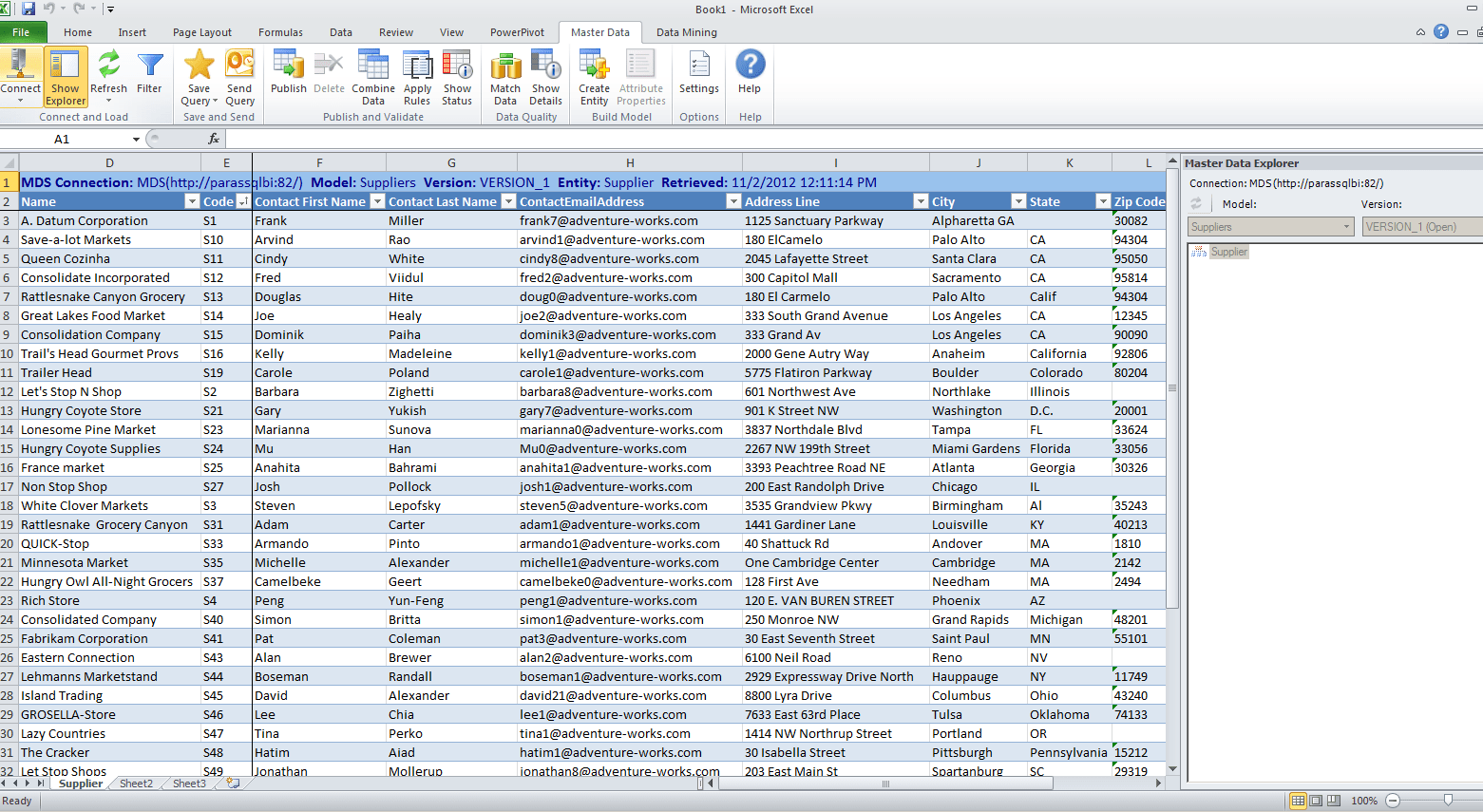Open the PowerPivot ribbon tab

pyautogui.click(x=517, y=31)
